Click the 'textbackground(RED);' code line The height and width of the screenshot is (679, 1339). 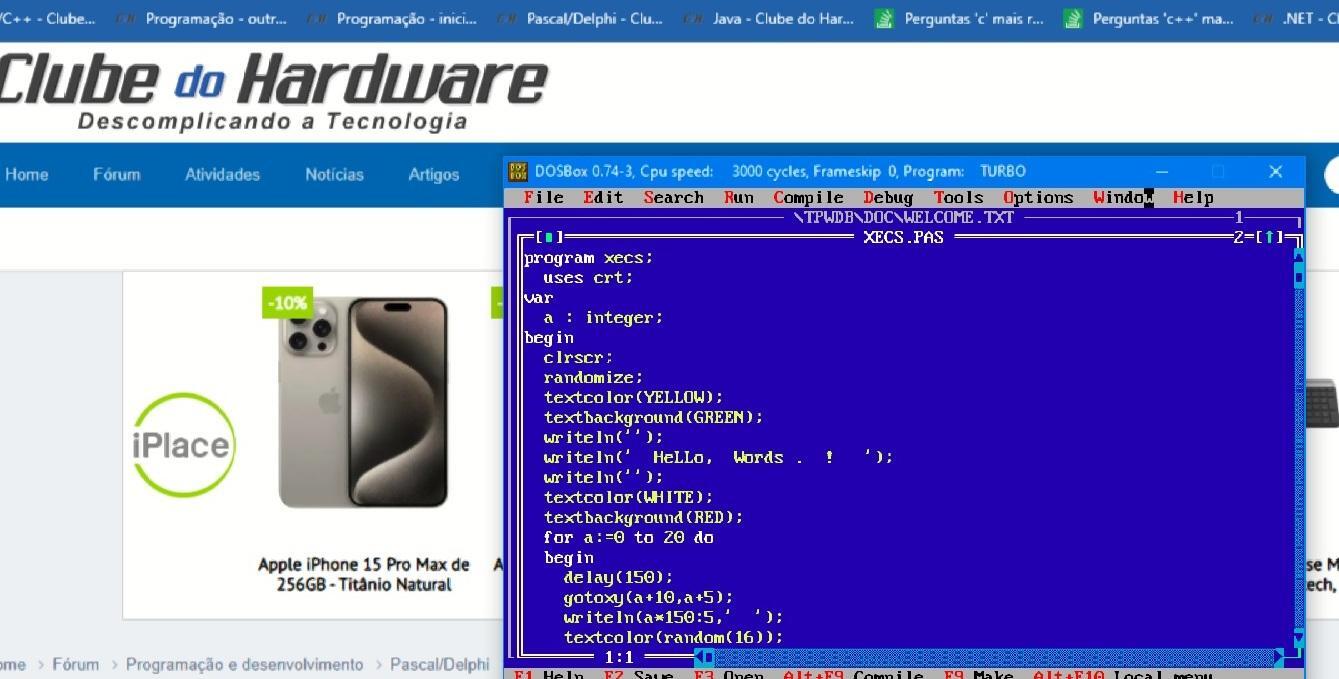(x=643, y=517)
